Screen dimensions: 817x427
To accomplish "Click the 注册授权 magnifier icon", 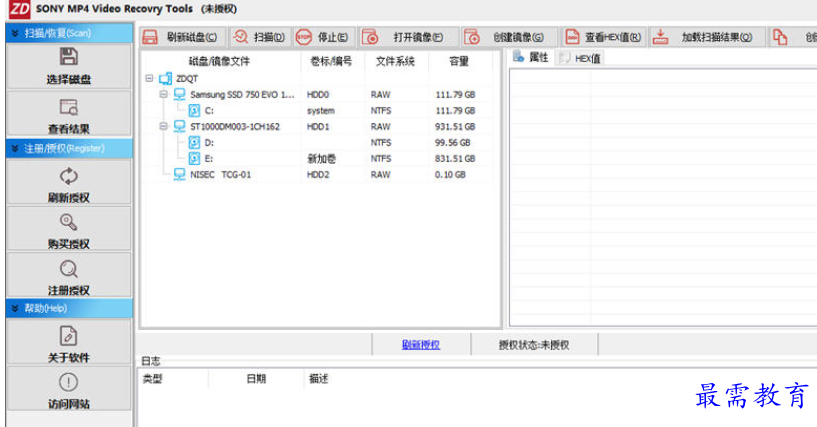I will [x=68, y=269].
